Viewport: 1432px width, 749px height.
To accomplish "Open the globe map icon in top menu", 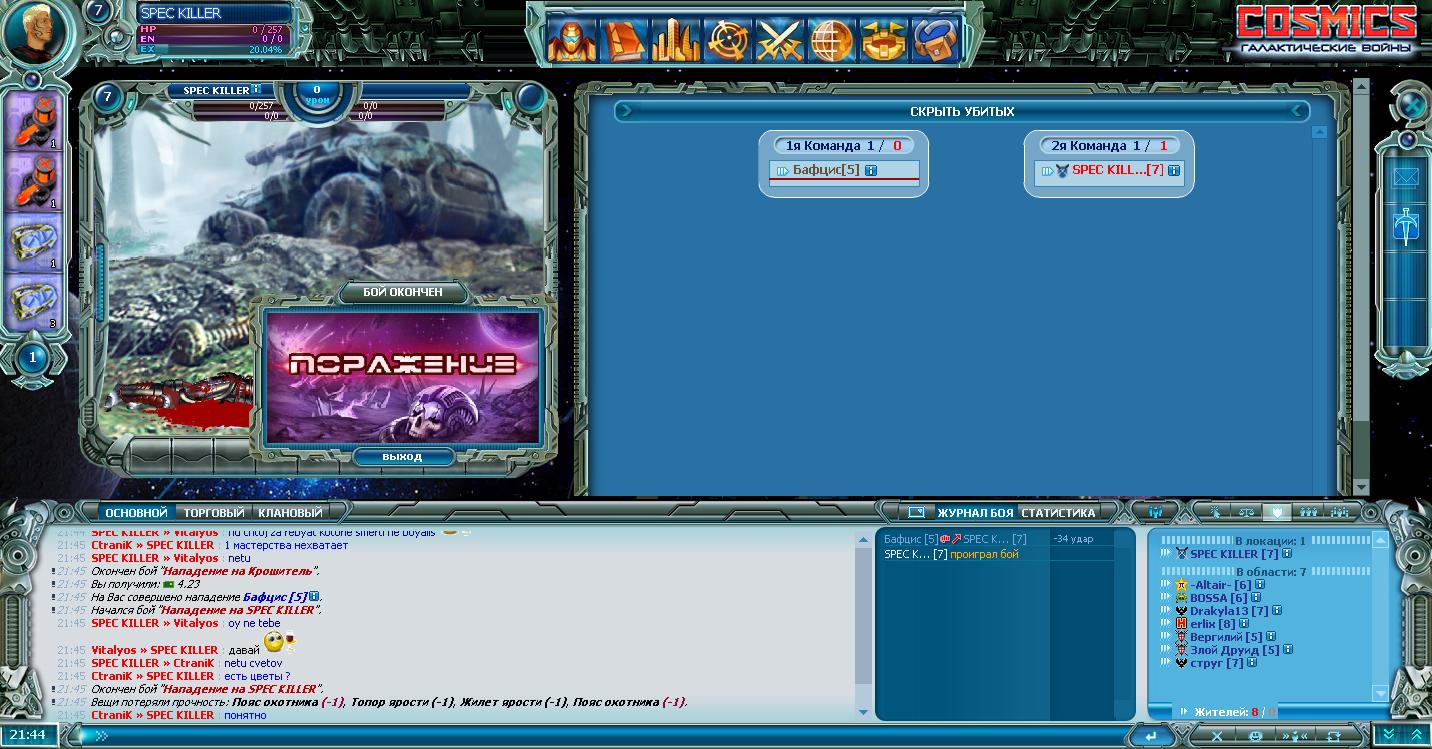I will [x=832, y=41].
